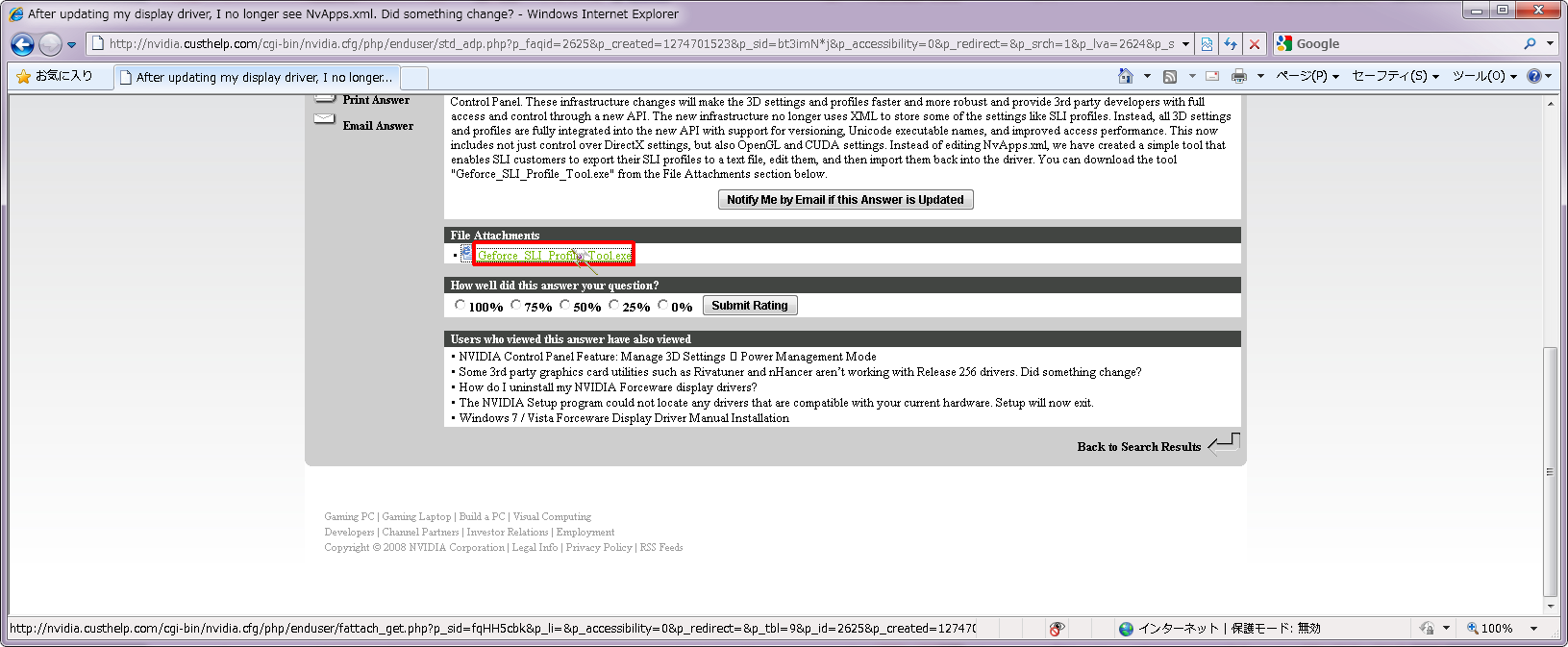The height and width of the screenshot is (647, 1568).
Task: Open the ページ(P) menu
Action: [1307, 76]
